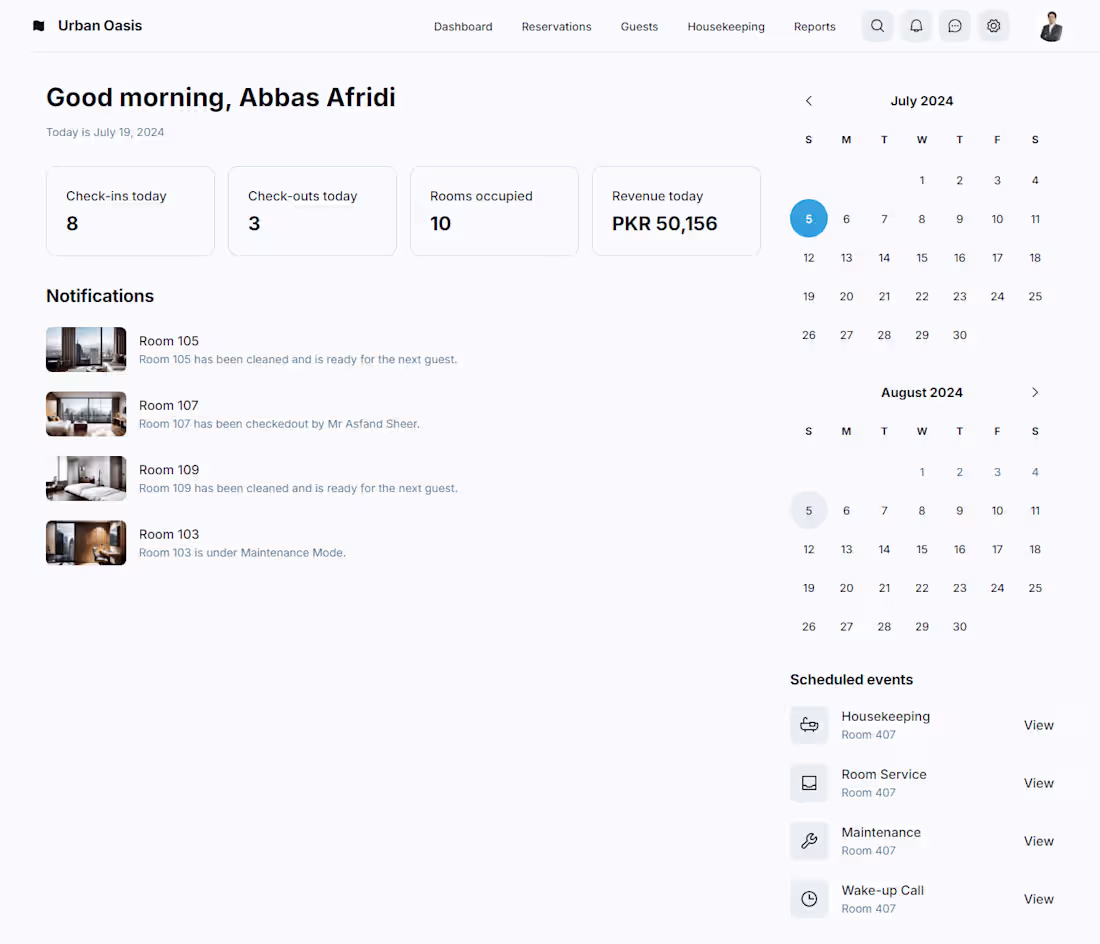Go to next month after August 2024

1035,393
